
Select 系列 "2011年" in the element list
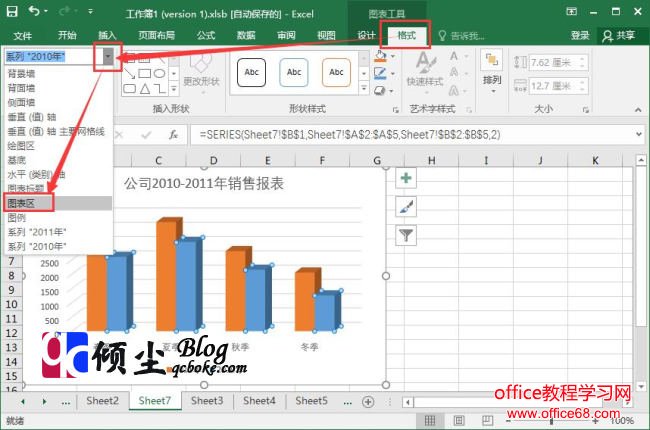(37, 232)
